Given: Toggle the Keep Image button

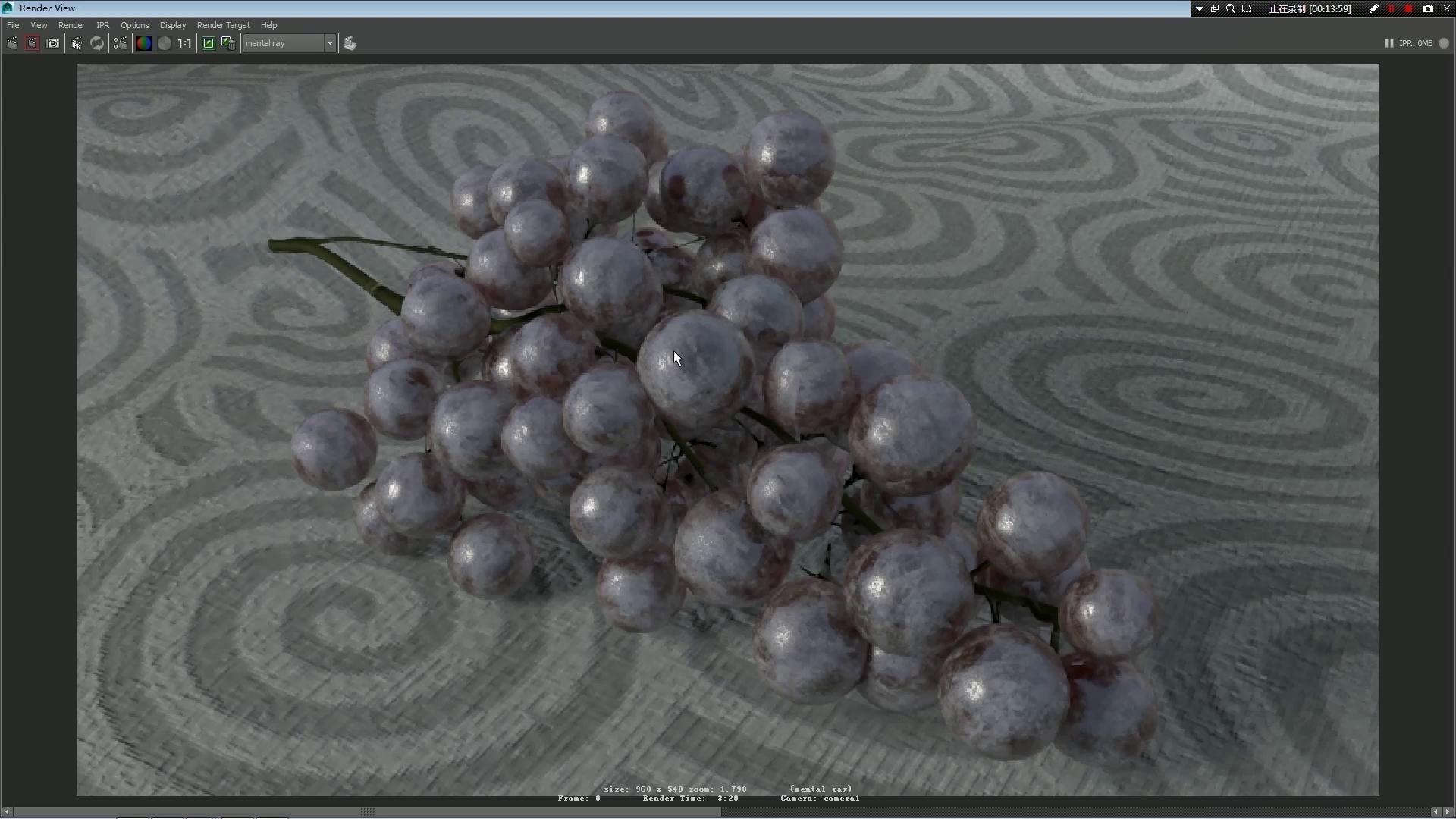Looking at the screenshot, I should pyautogui.click(x=209, y=43).
